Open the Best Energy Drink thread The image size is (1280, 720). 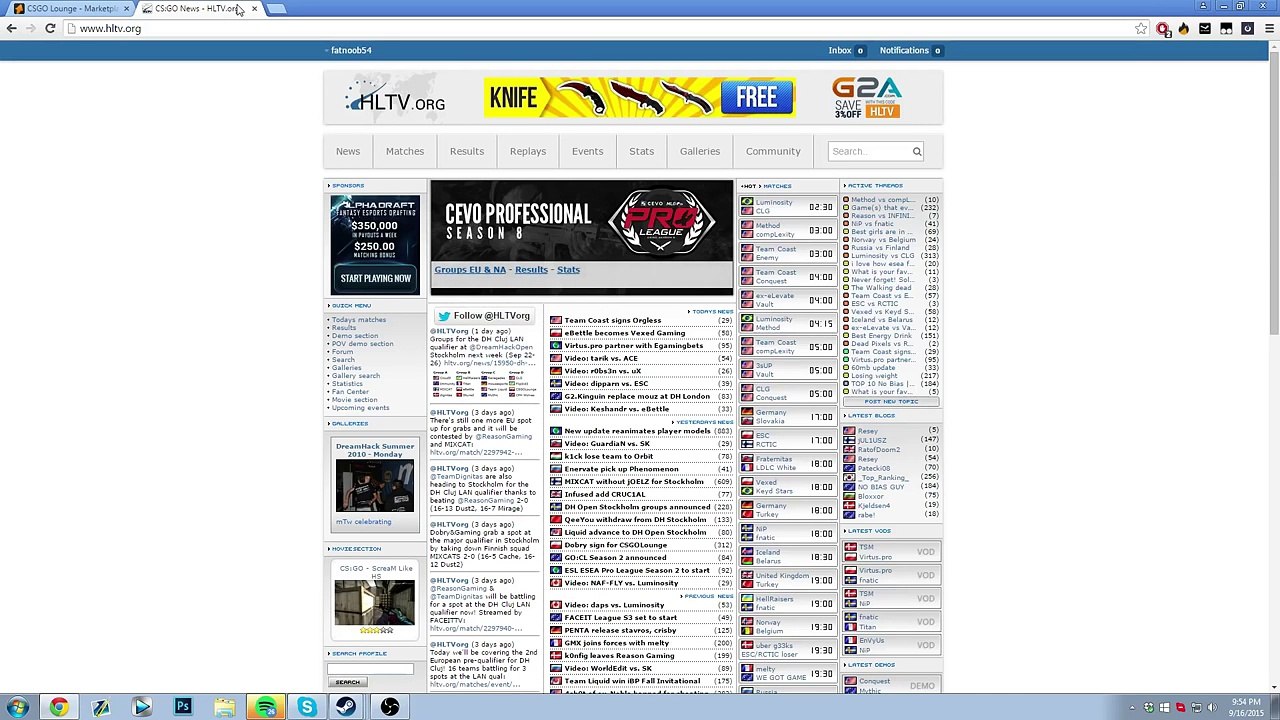click(x=882, y=336)
